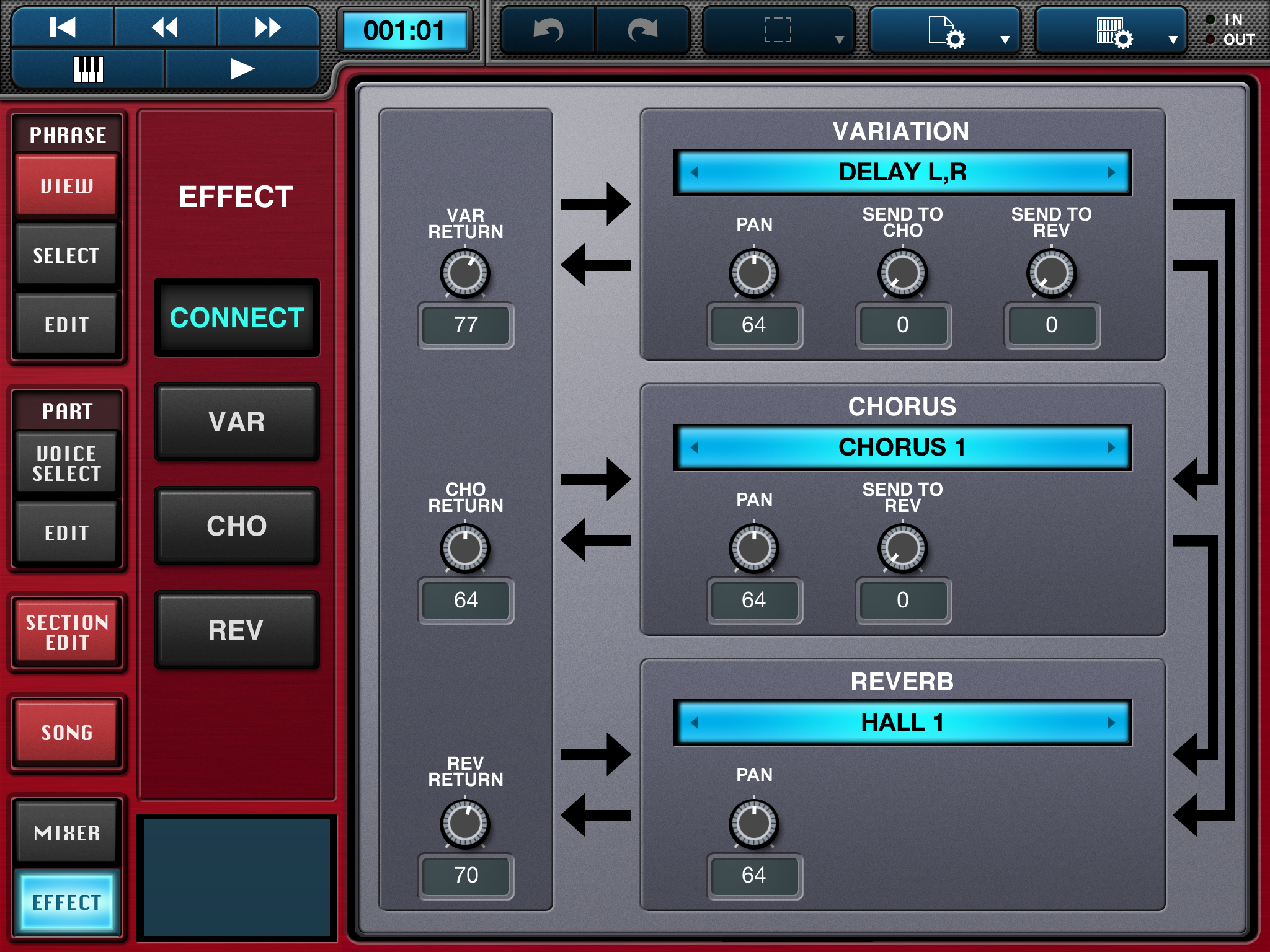This screenshot has width=1270, height=952.
Task: Jump to song start with skip-back icon
Action: pos(63,27)
